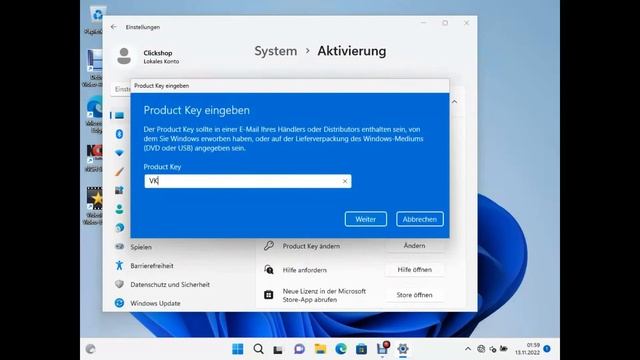Screen dimensions: 640x360
Task: Open Time and Language globe icon
Action: pos(119,228)
